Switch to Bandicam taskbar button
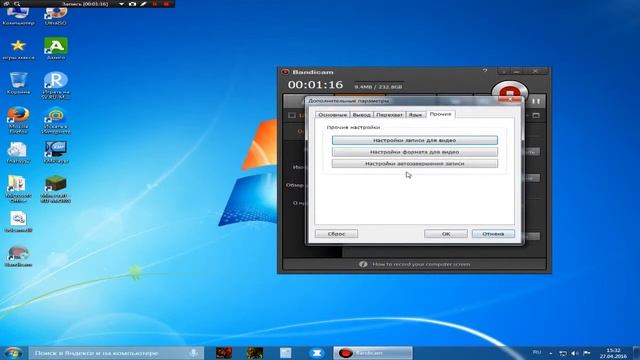This screenshot has width=640, height=360. coord(373,353)
